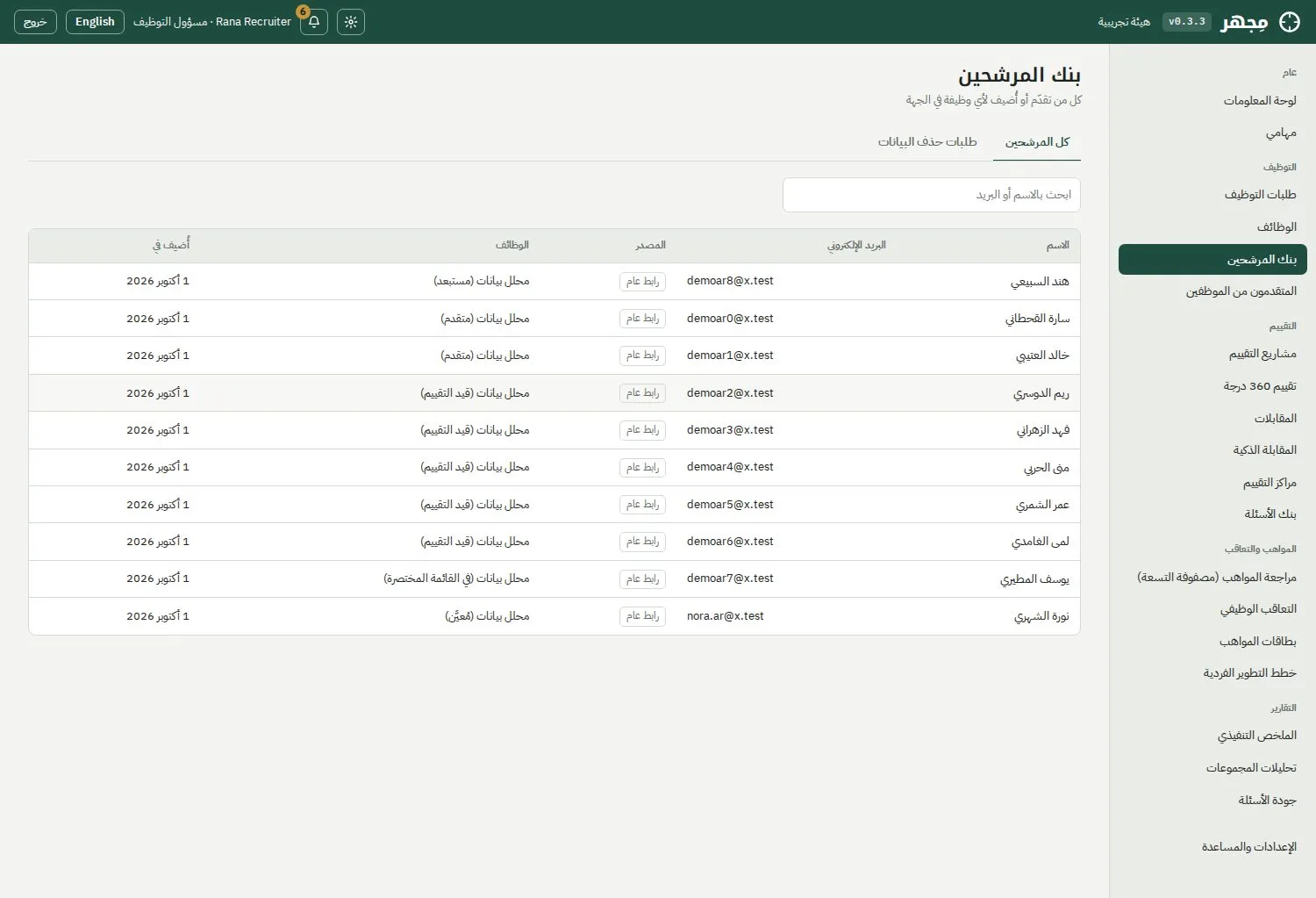Switch language to English
The width and height of the screenshot is (1316, 898).
pos(95,22)
